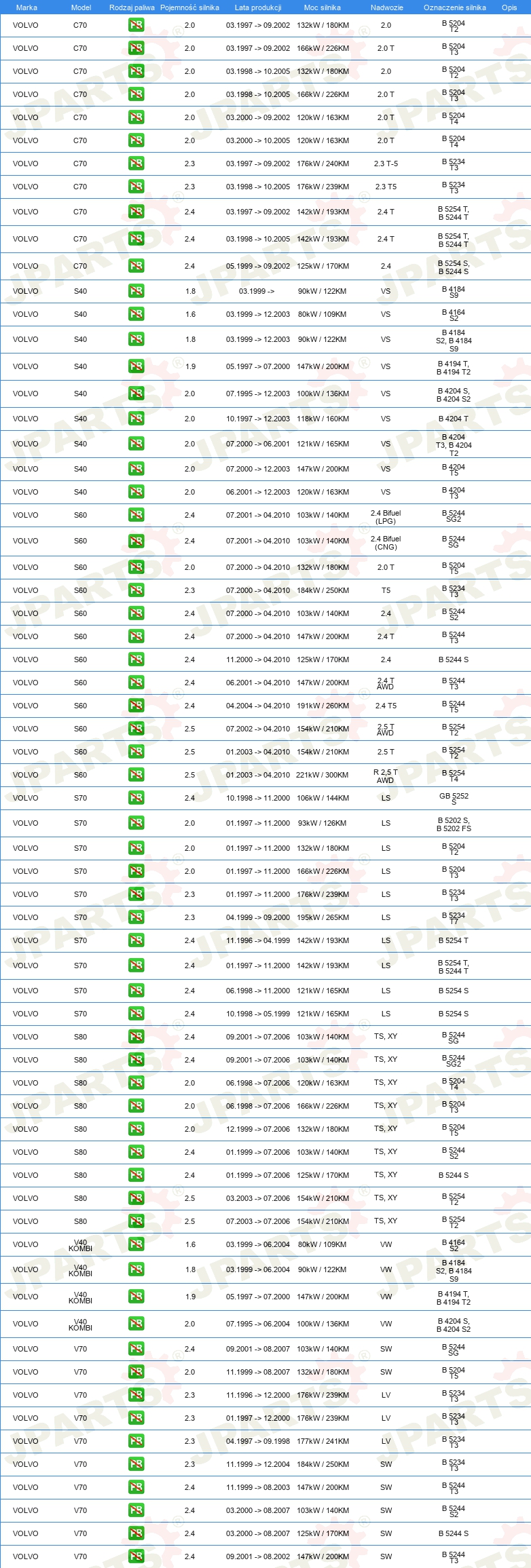Select the date cell 03.1999 ->

point(257,291)
